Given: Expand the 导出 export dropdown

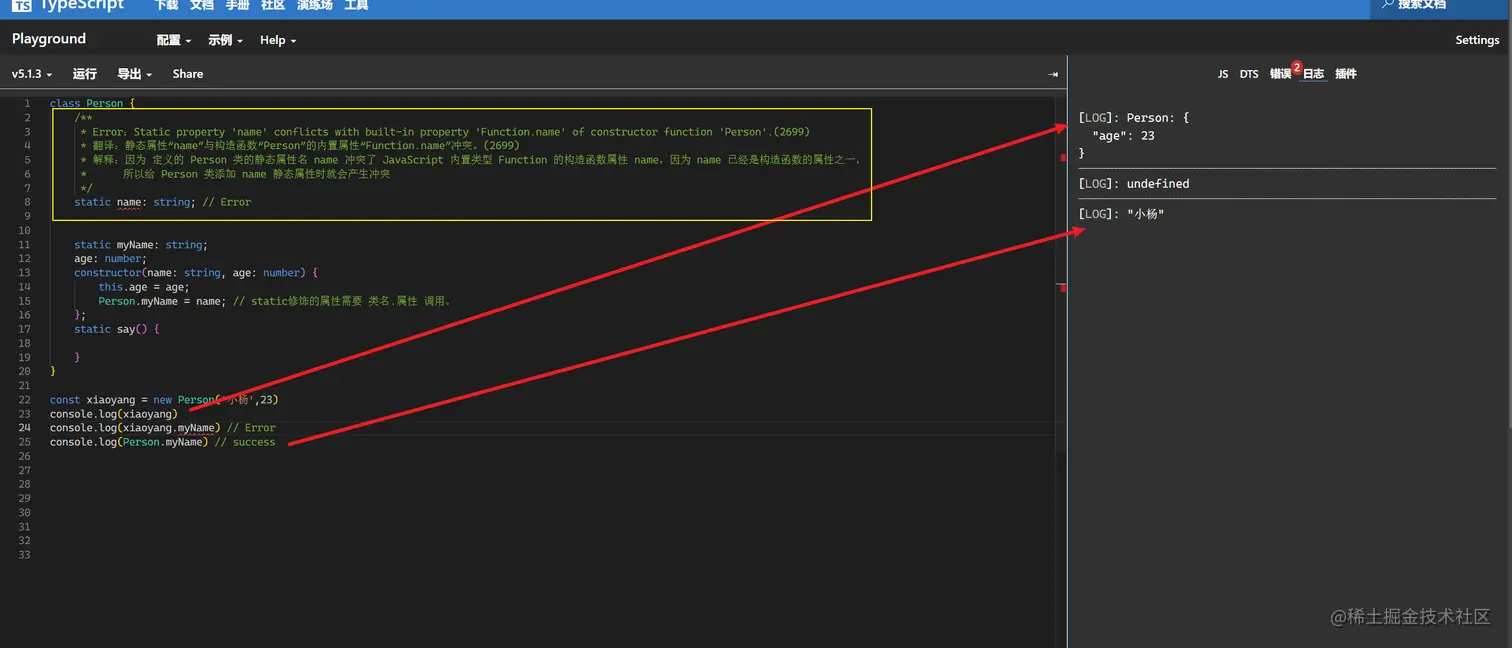Looking at the screenshot, I should (134, 74).
